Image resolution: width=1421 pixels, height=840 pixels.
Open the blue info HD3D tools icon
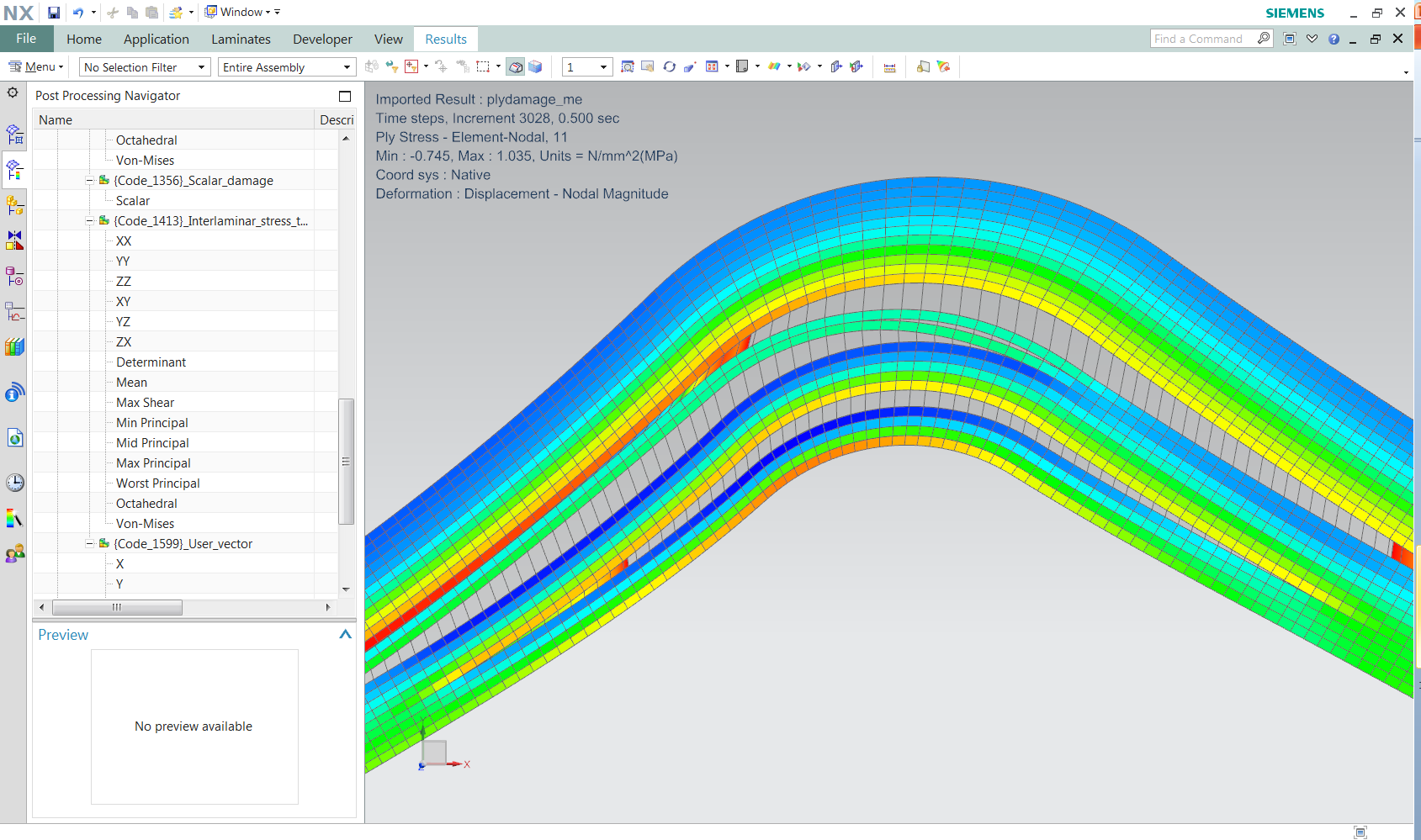(14, 393)
